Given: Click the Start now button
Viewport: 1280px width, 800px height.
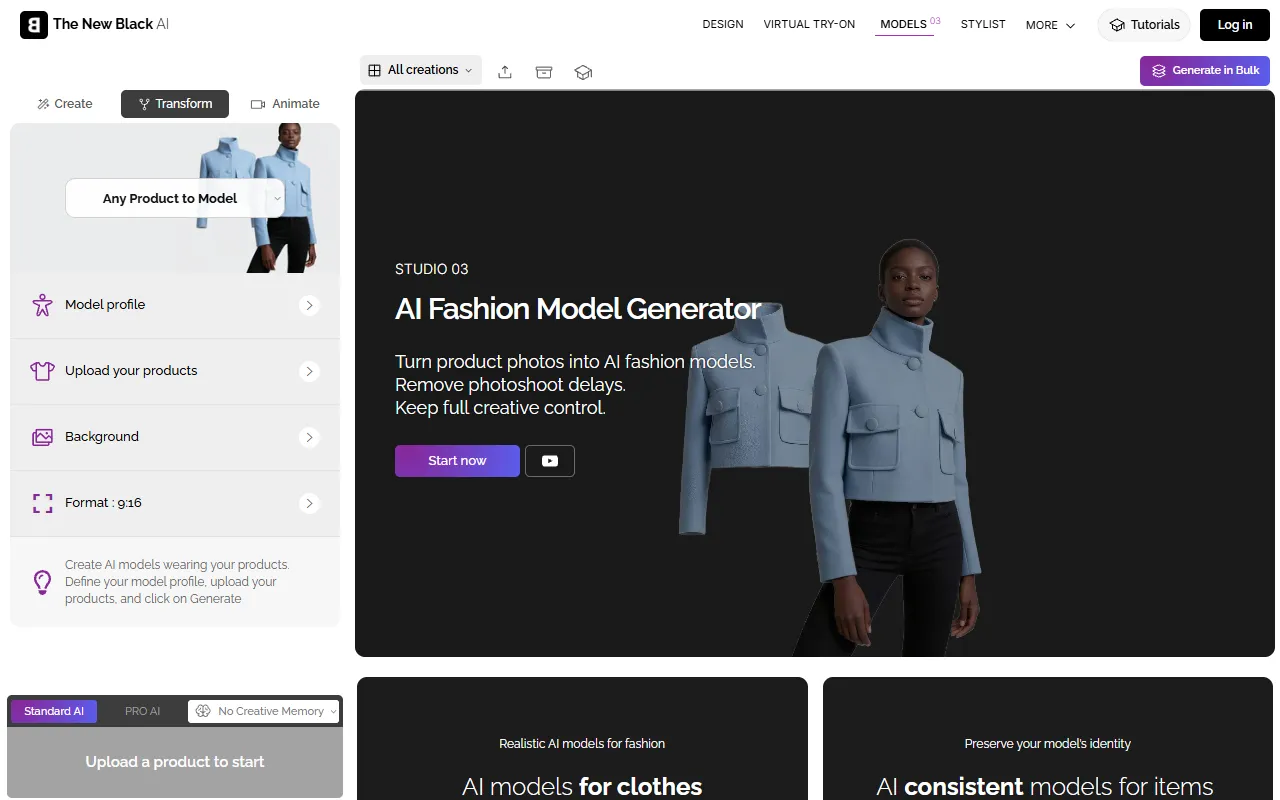Looking at the screenshot, I should tap(457, 461).
